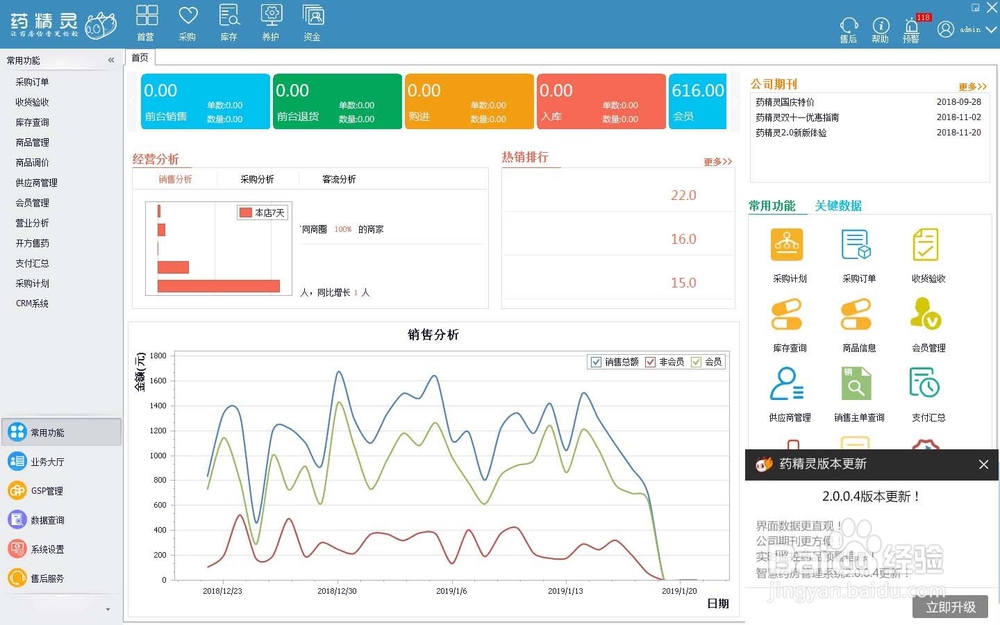
Task: Uncheck the 销售总额 legend checkbox
Action: pyautogui.click(x=594, y=362)
